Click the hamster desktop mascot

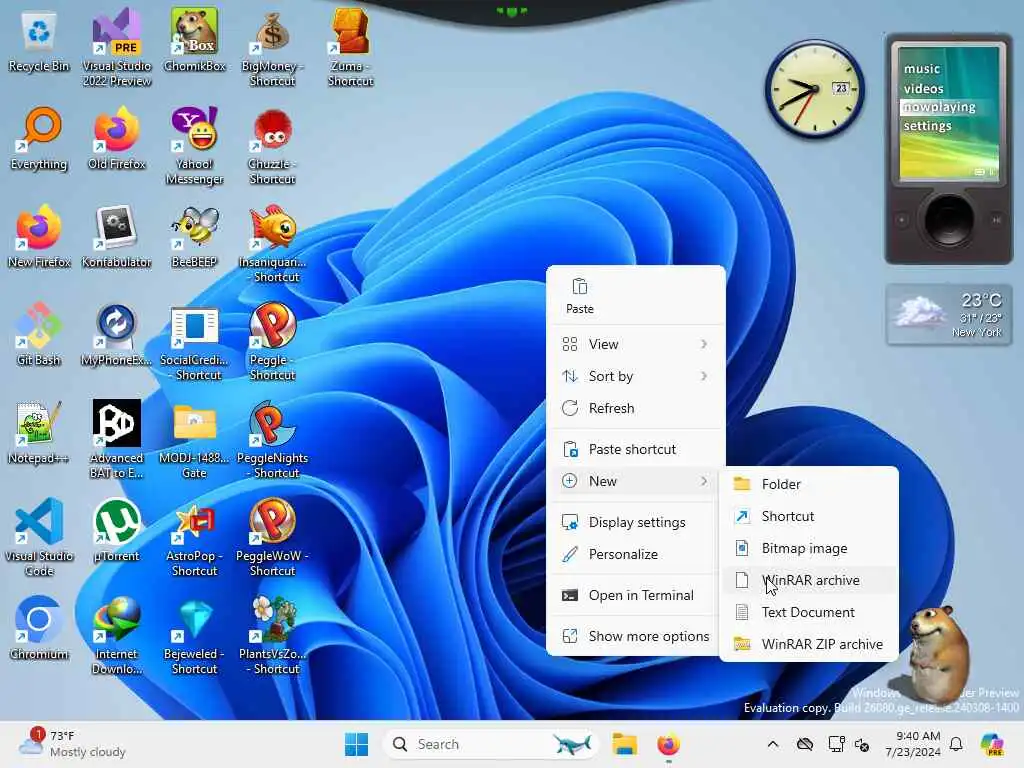pos(939,654)
